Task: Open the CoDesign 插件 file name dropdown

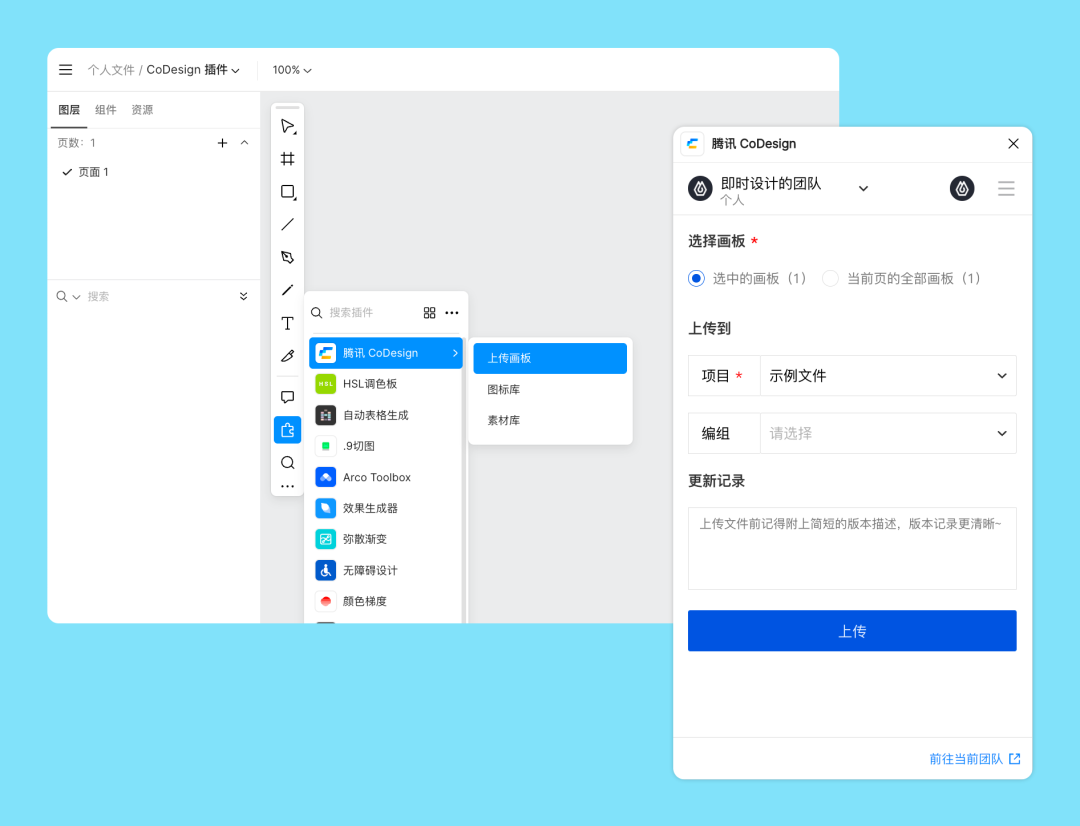Action: (x=193, y=70)
